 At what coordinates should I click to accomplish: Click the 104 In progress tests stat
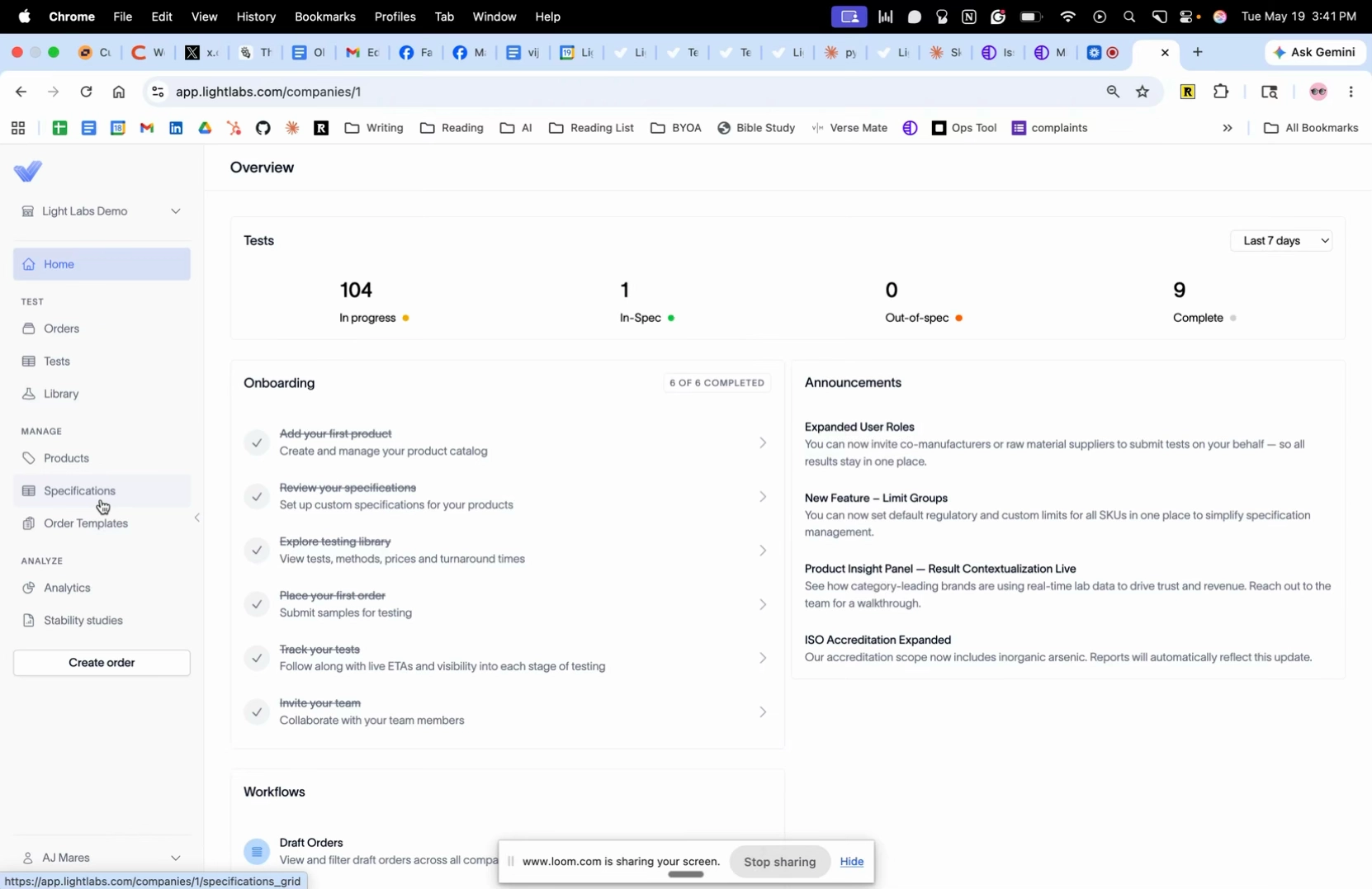[374, 301]
